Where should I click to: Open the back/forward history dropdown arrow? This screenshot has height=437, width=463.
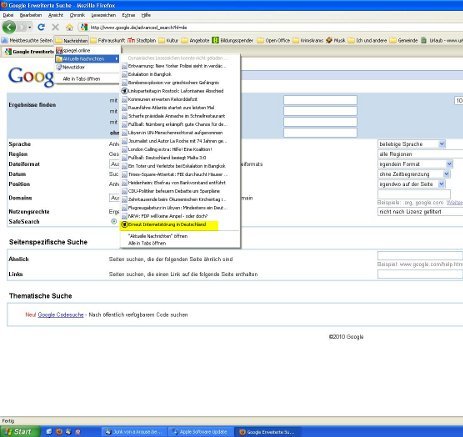(30, 27)
